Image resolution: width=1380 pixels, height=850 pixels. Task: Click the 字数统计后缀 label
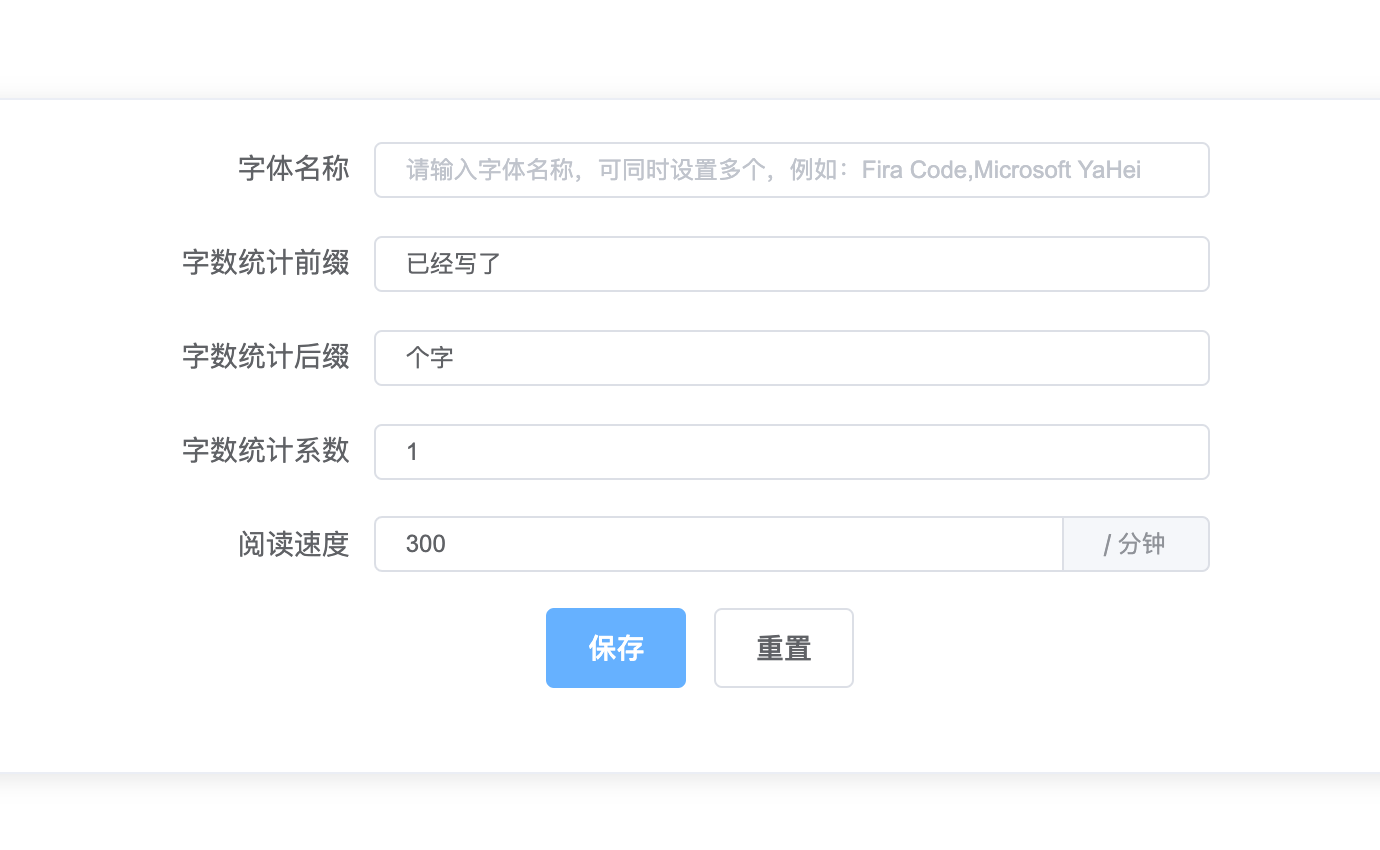tap(266, 357)
